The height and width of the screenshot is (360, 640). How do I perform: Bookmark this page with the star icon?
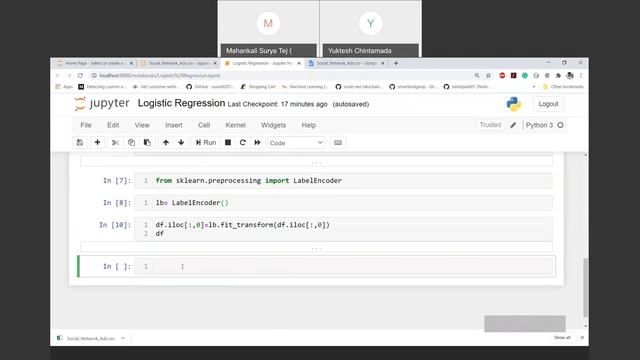tap(488, 76)
